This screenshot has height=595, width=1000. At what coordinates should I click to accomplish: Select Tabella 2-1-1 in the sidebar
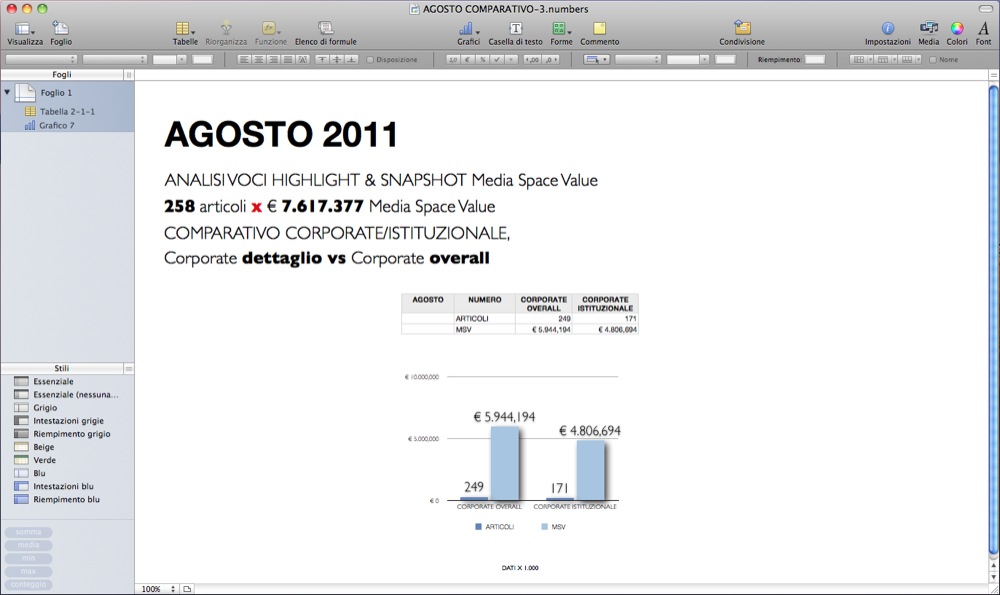click(x=67, y=111)
